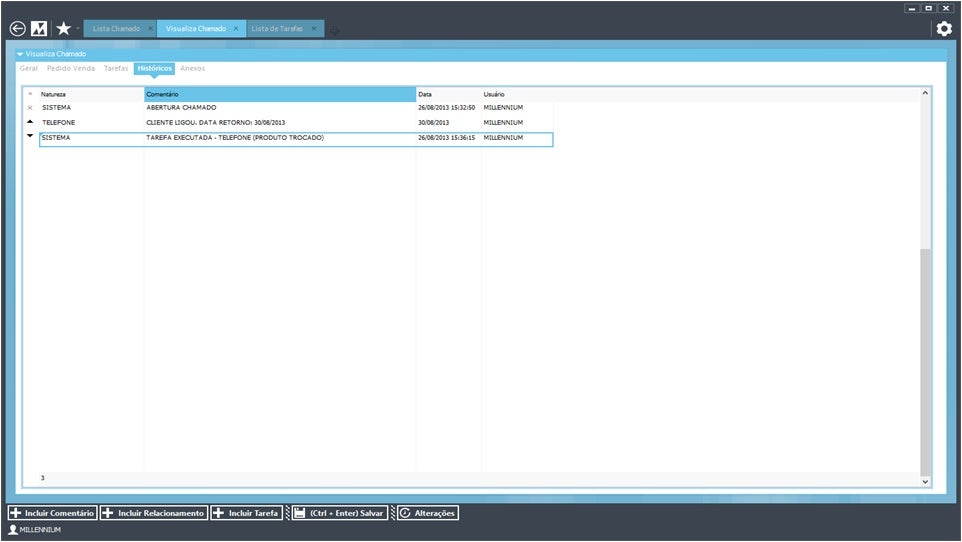962x542 pixels.
Task: Go to the Anexos sub-tab
Action: point(193,69)
